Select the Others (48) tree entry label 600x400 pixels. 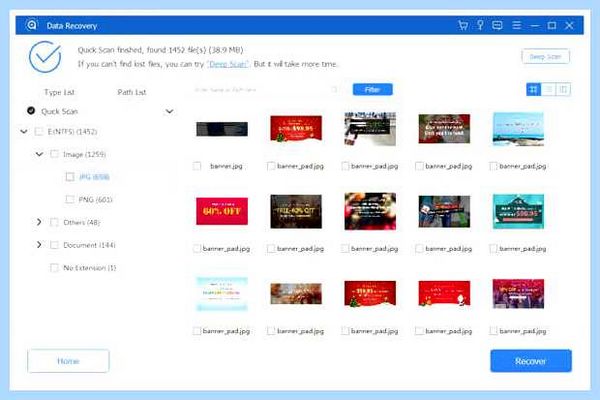82,222
